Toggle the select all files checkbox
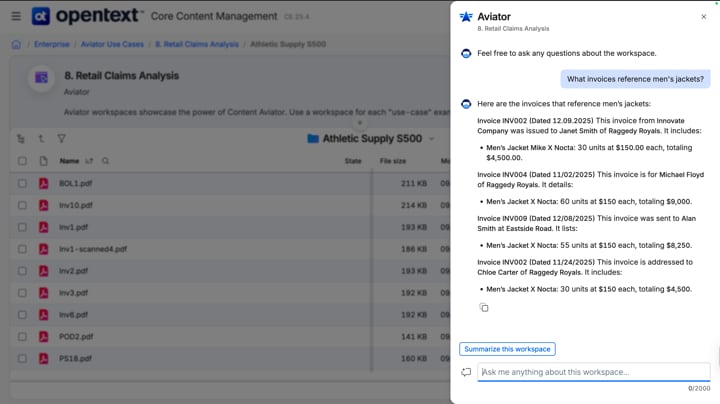 click(x=22, y=161)
